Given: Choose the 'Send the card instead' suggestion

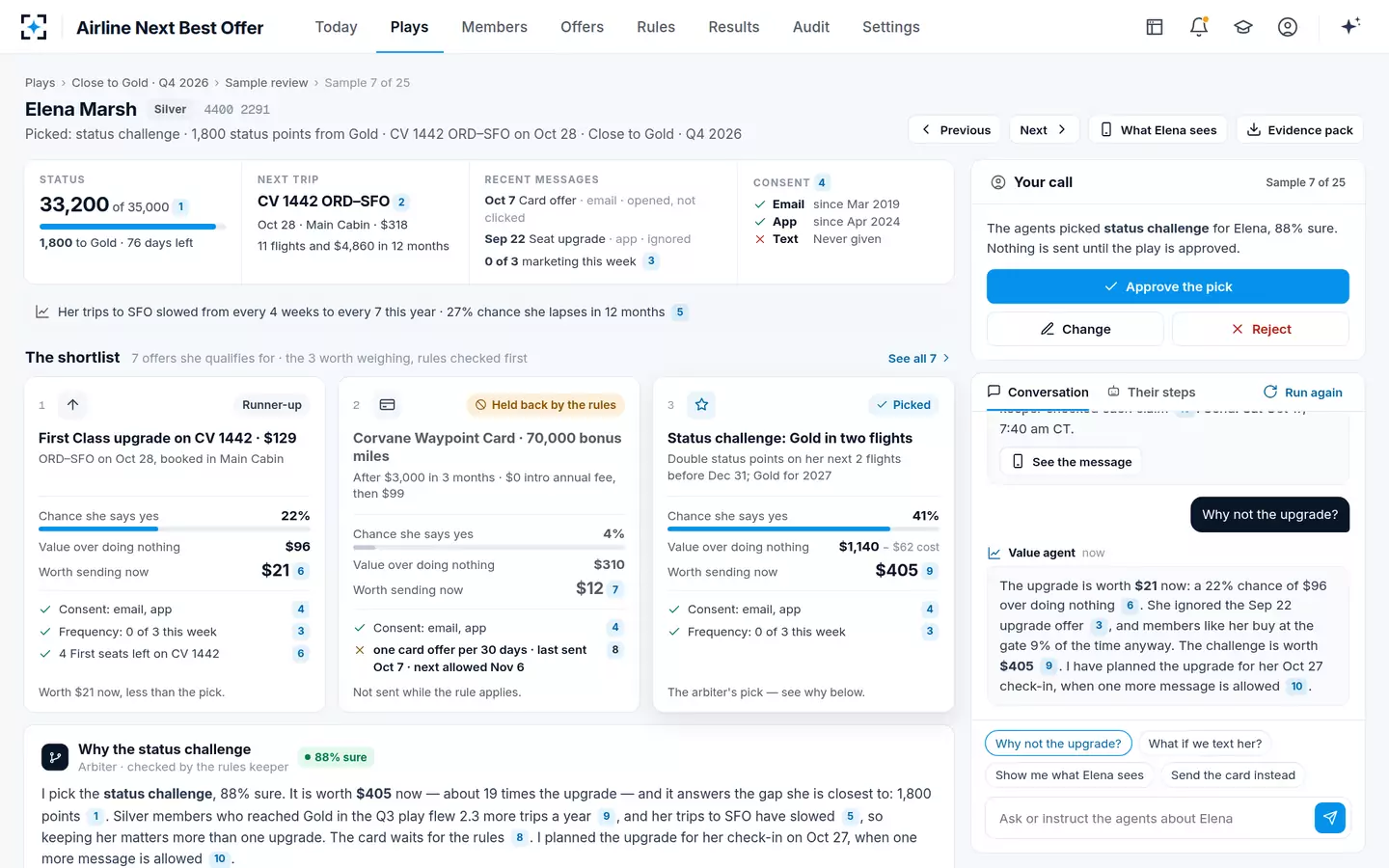Looking at the screenshot, I should (x=1233, y=774).
